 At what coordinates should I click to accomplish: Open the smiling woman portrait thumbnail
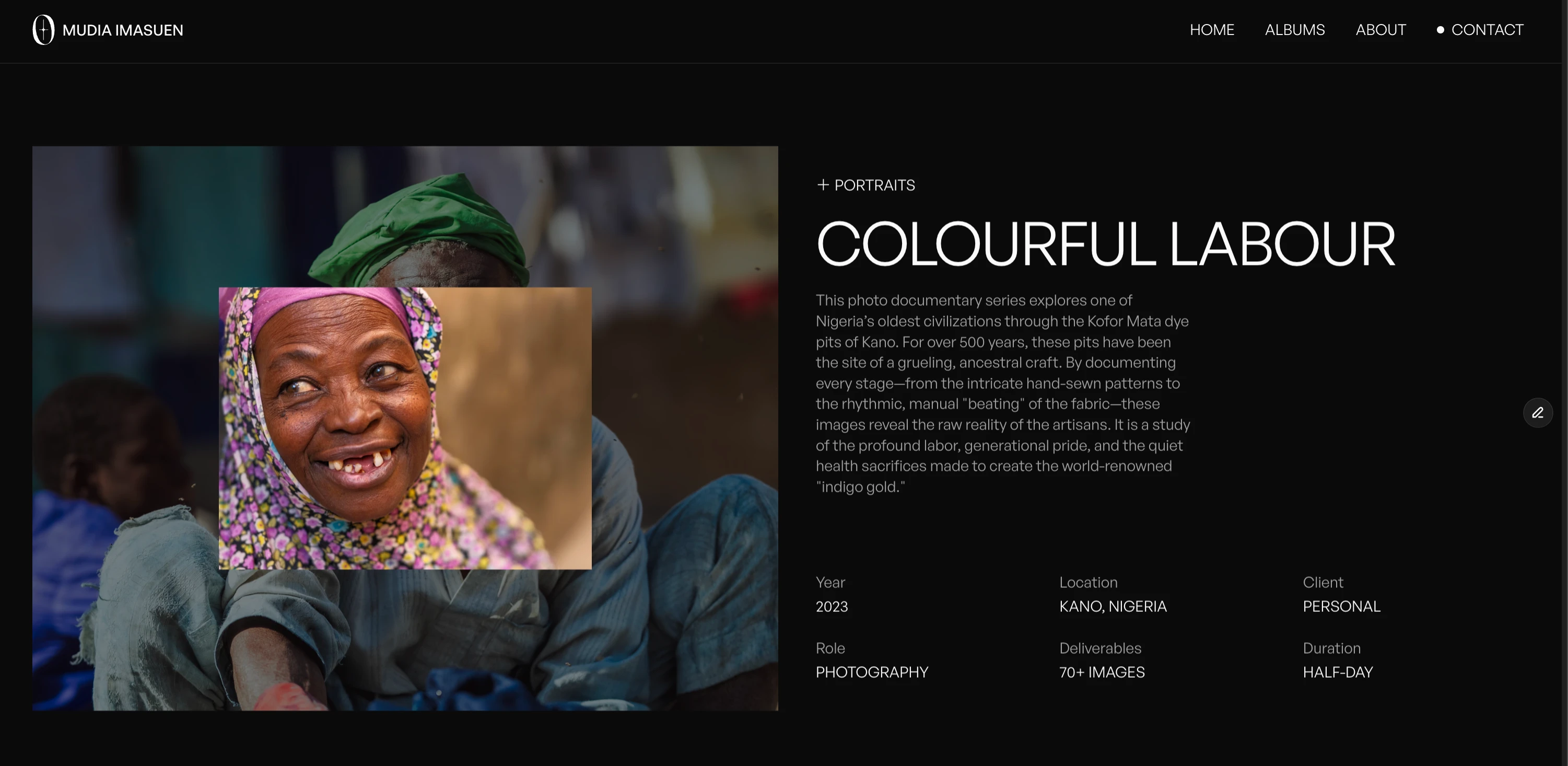[x=405, y=428]
